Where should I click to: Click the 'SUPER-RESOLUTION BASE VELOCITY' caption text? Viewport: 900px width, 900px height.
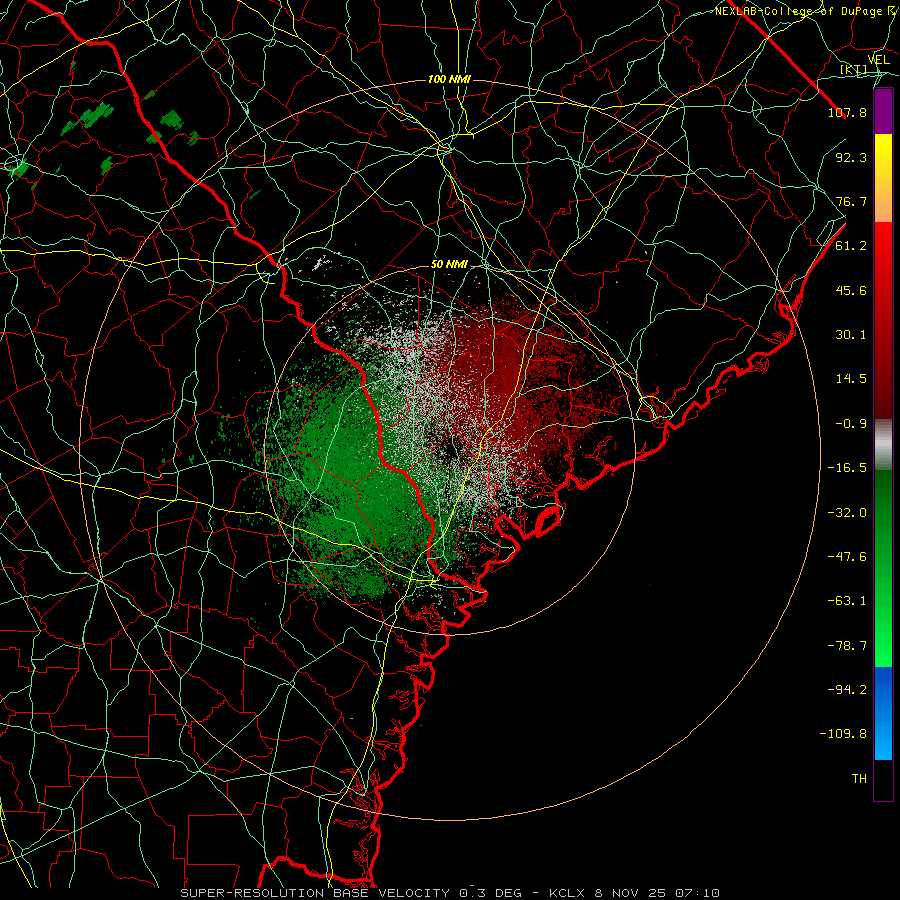315,893
